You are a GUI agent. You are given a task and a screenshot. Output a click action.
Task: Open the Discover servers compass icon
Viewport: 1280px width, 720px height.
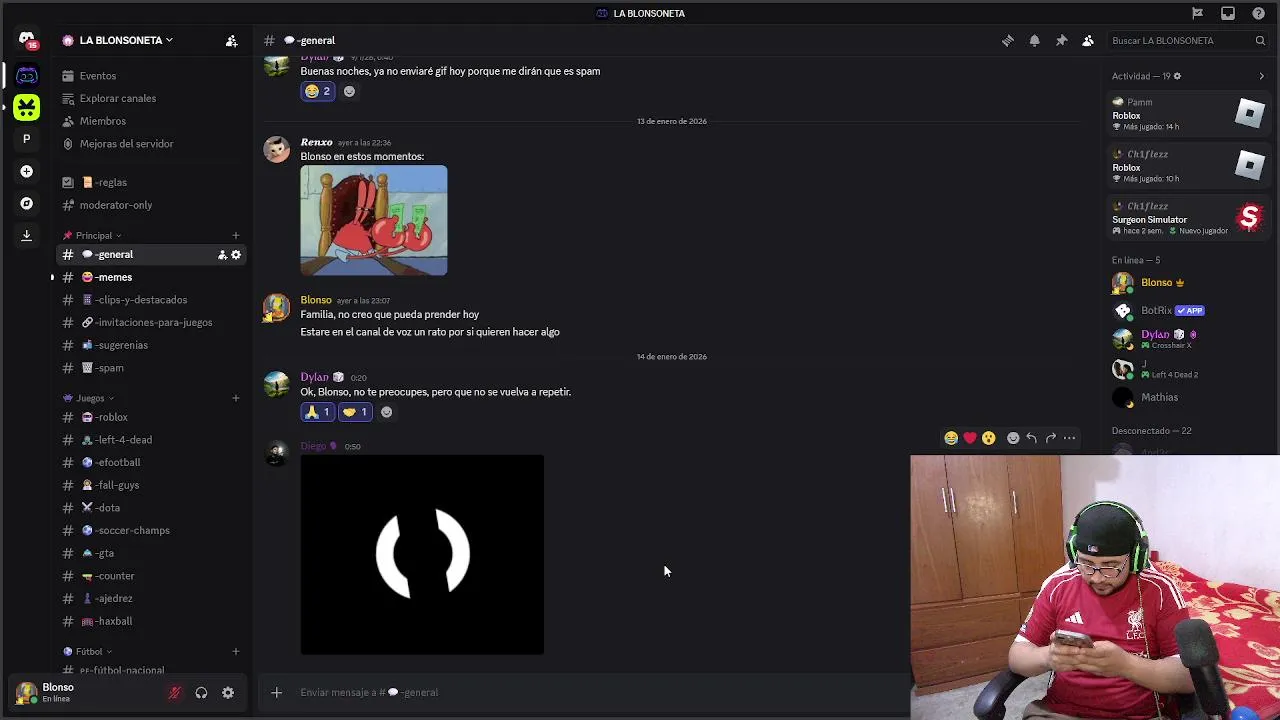pos(27,203)
